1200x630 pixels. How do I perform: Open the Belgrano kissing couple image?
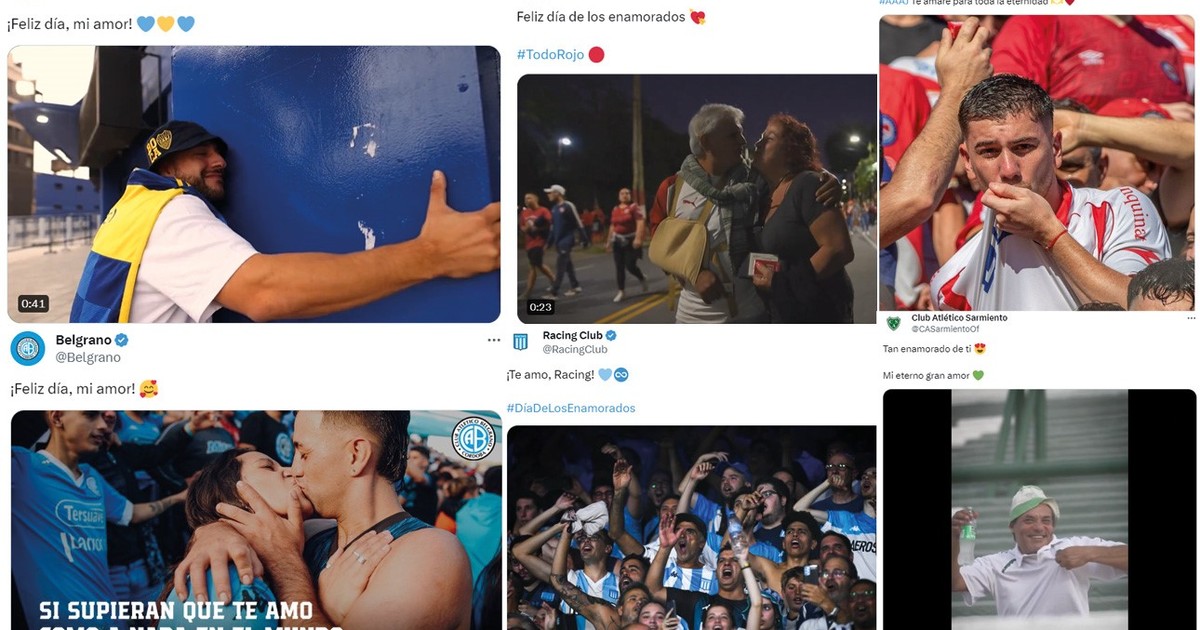coord(256,520)
